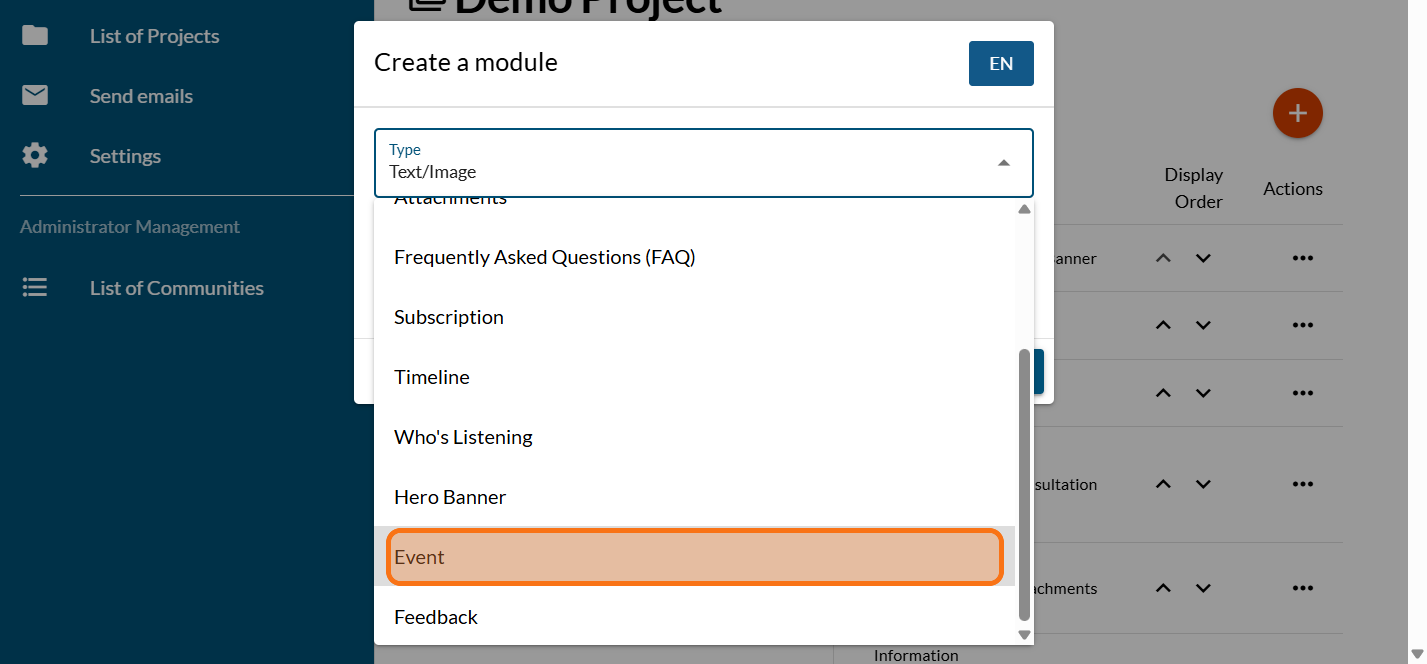Move the Attachments row down in display order

1203,588
